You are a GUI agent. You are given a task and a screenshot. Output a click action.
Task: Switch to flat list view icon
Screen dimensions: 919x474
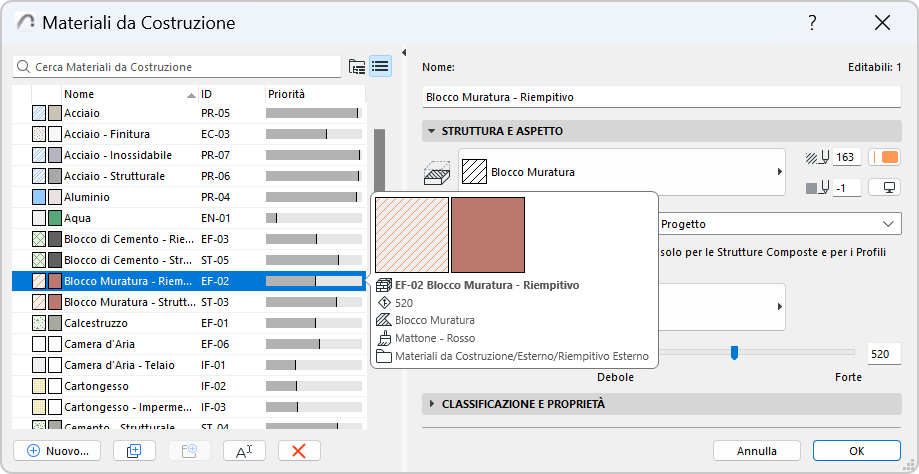(x=380, y=67)
